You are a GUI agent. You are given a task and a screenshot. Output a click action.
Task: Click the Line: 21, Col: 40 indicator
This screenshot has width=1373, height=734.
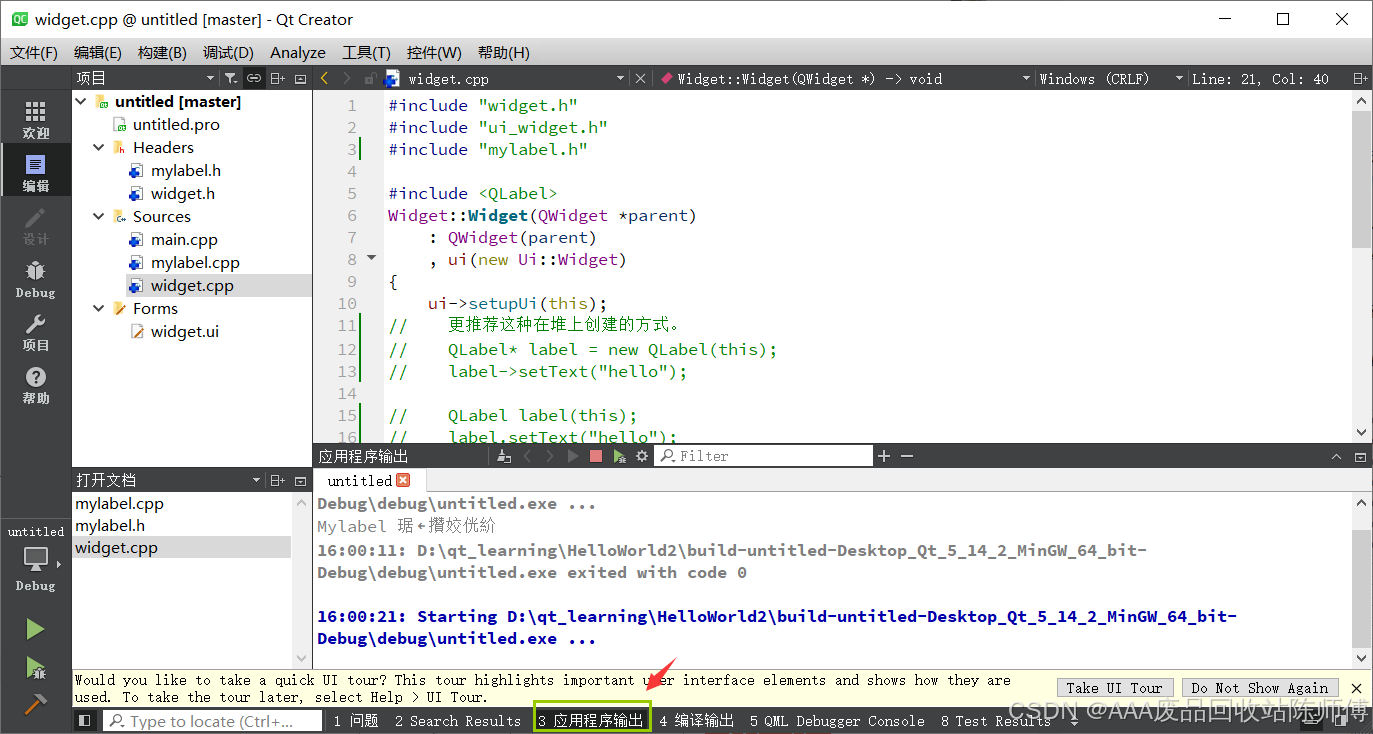(1260, 78)
